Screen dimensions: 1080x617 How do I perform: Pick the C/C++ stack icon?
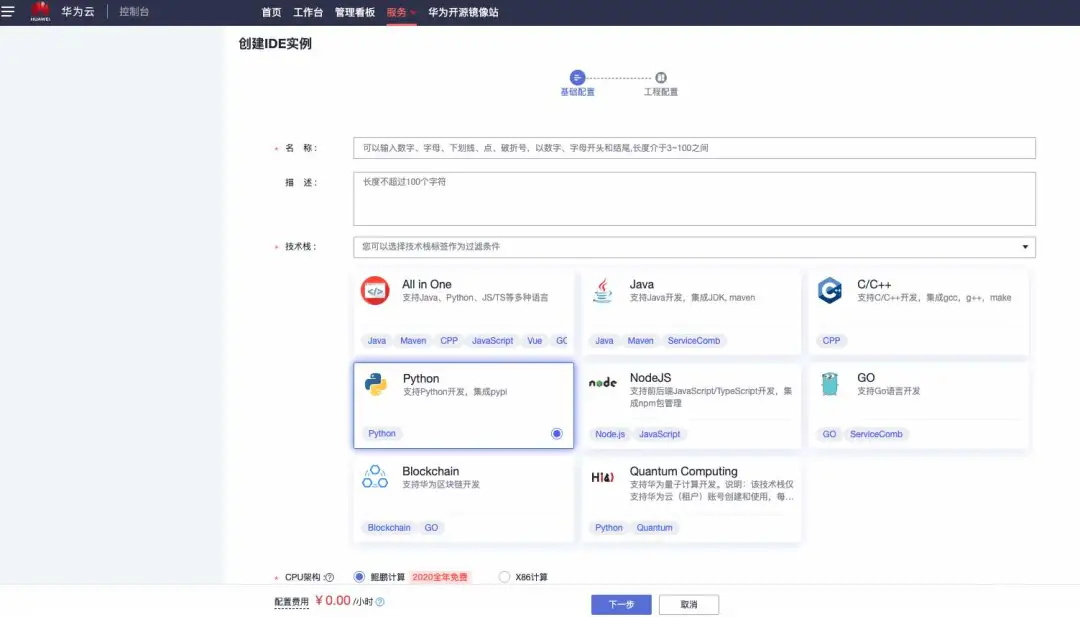829,291
